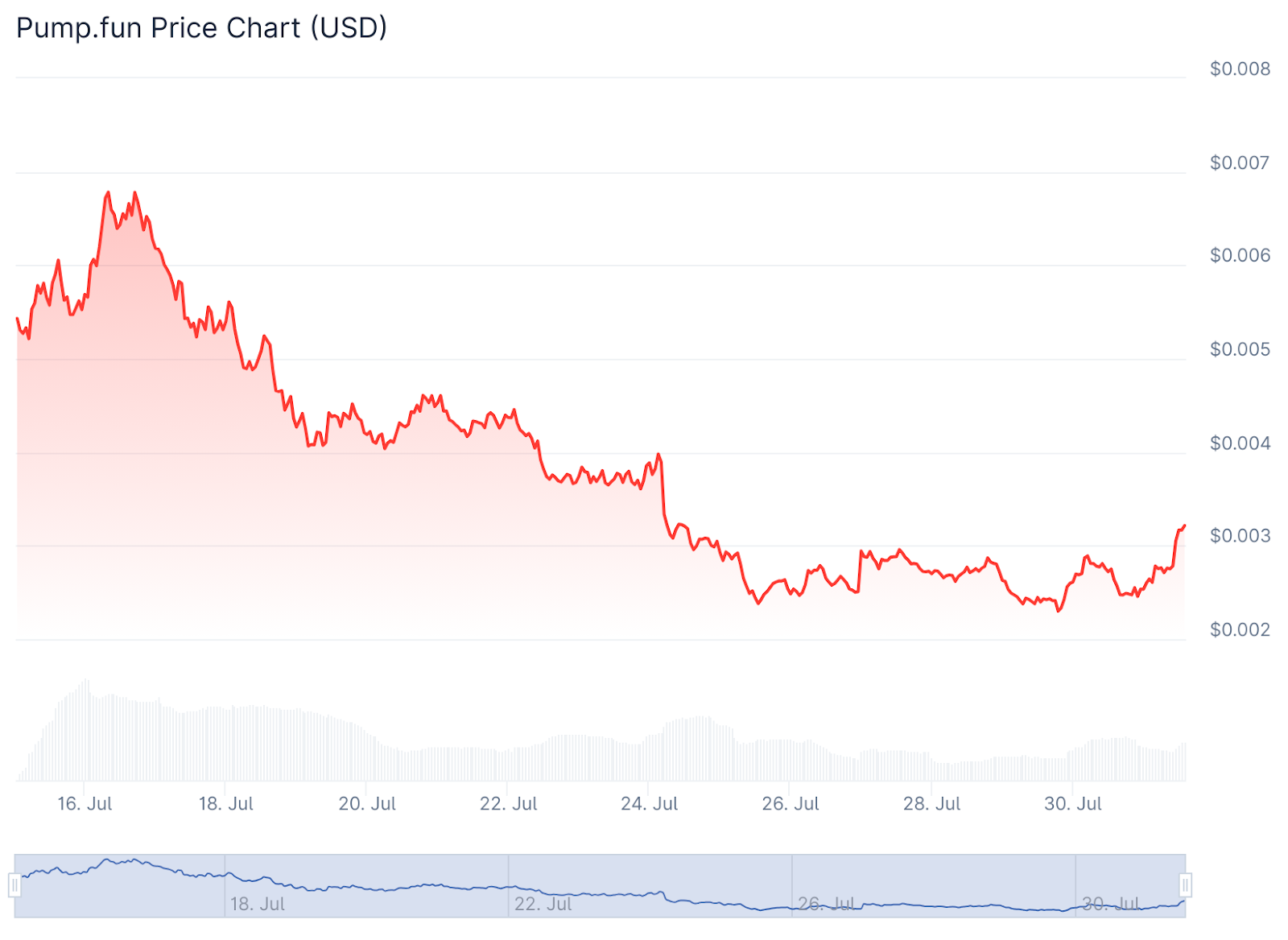Select the $0.007 price axis label

tap(1240, 163)
